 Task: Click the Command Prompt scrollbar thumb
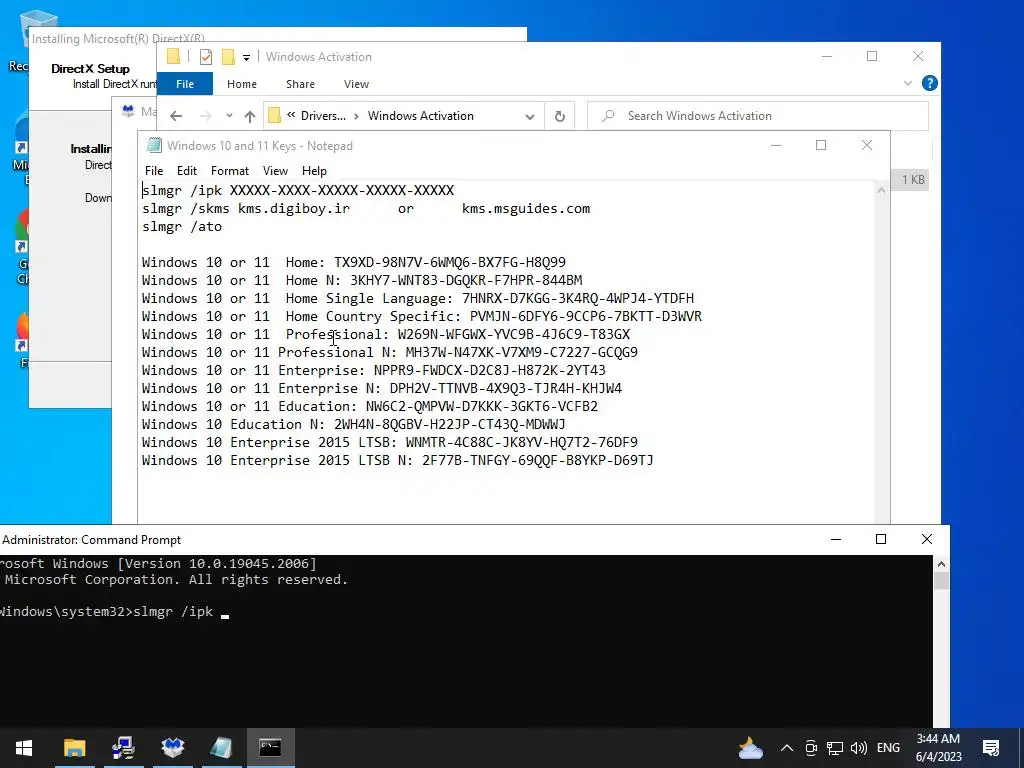click(x=941, y=581)
